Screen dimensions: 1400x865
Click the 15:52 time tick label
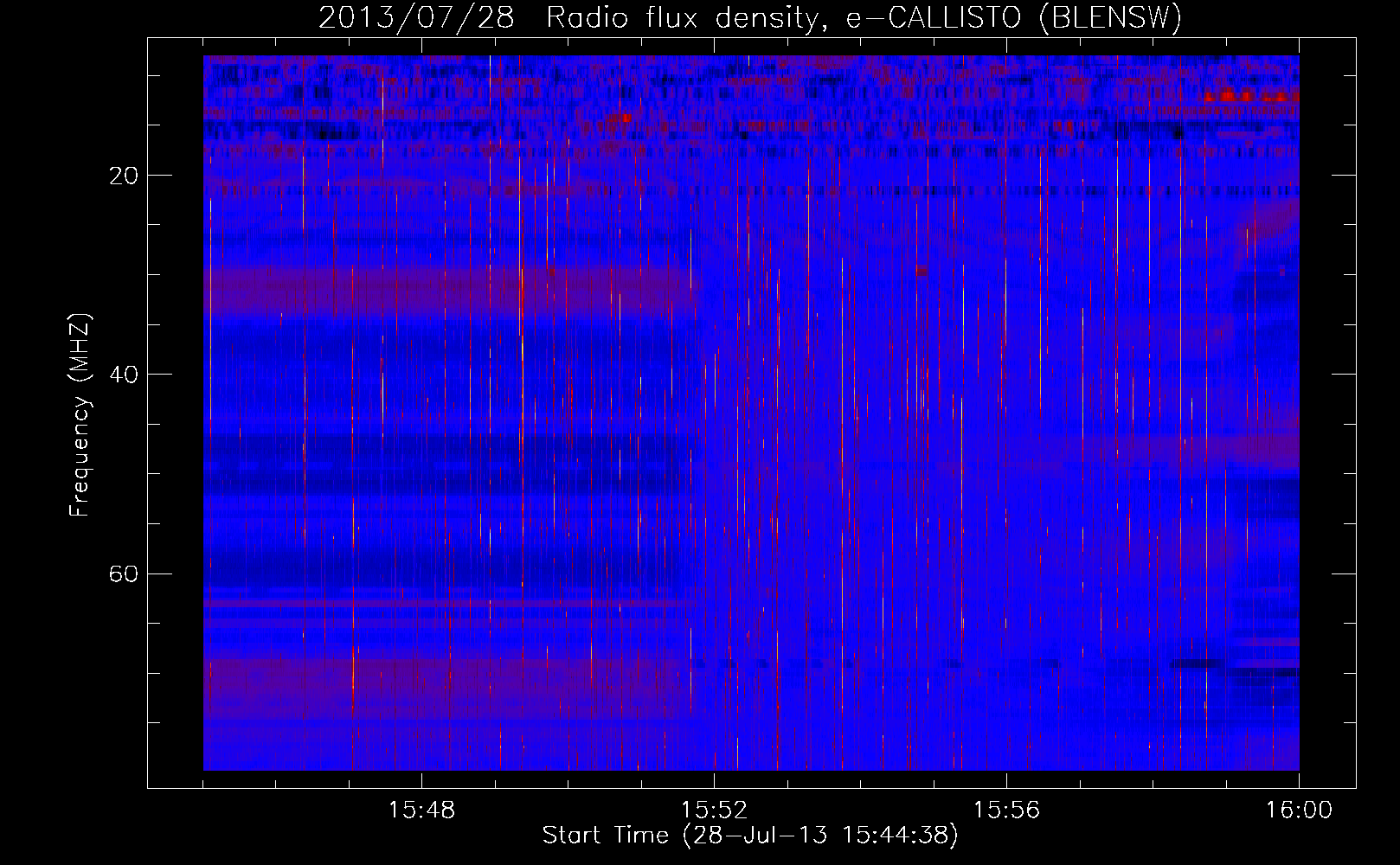click(714, 811)
